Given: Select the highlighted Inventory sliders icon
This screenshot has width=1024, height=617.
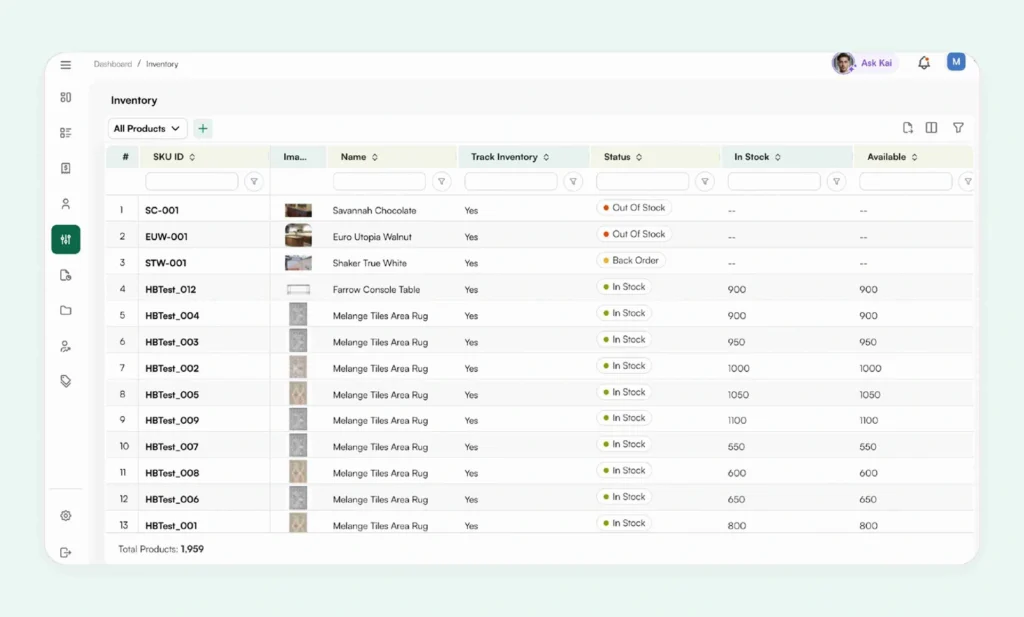Looking at the screenshot, I should 66,239.
